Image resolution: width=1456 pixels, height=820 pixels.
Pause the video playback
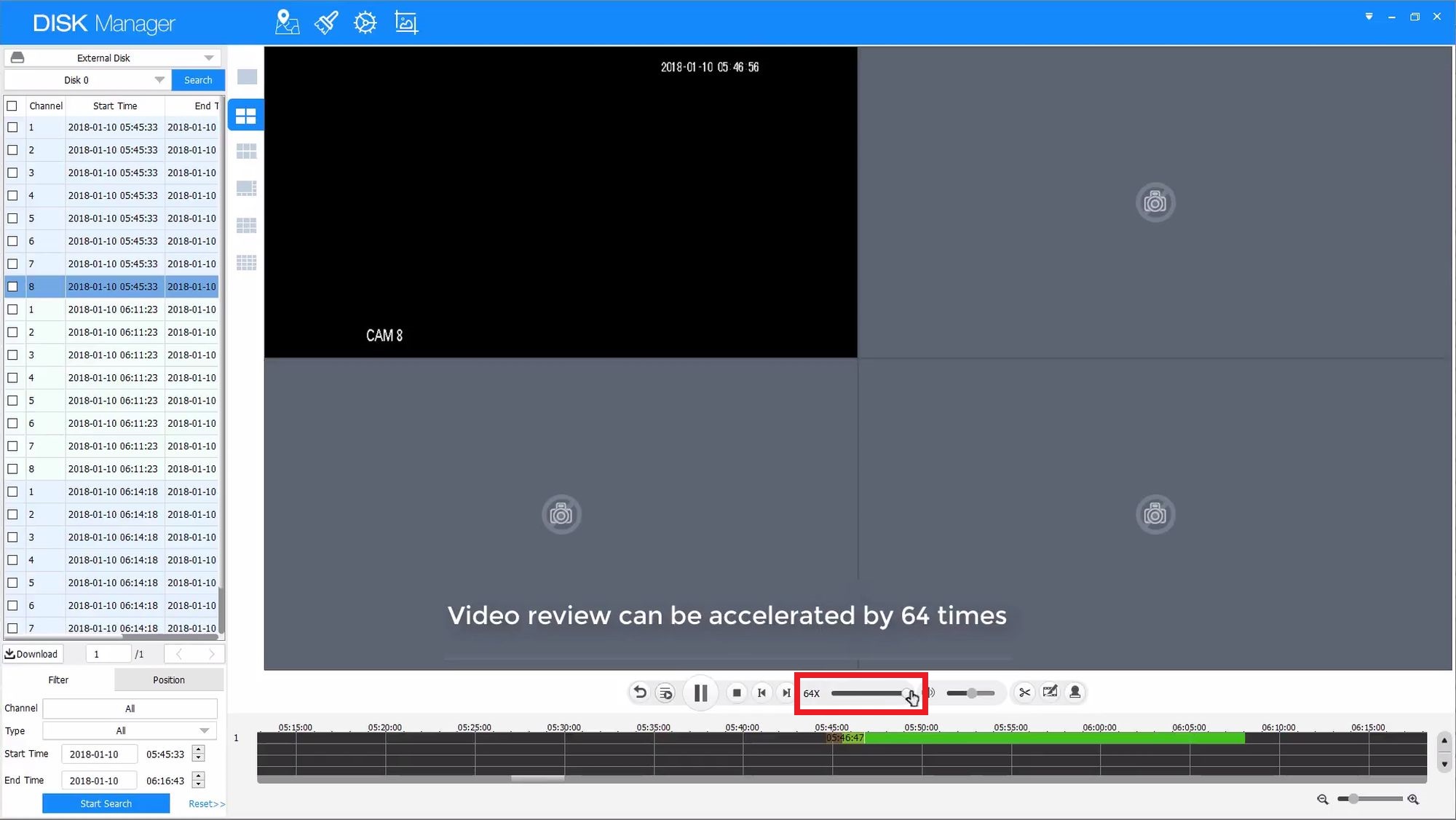tap(700, 693)
